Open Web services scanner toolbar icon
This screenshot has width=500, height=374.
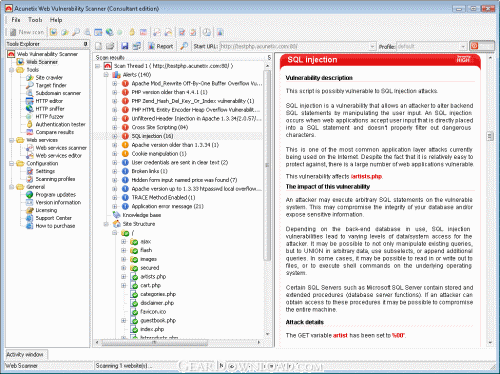[x=157, y=32]
